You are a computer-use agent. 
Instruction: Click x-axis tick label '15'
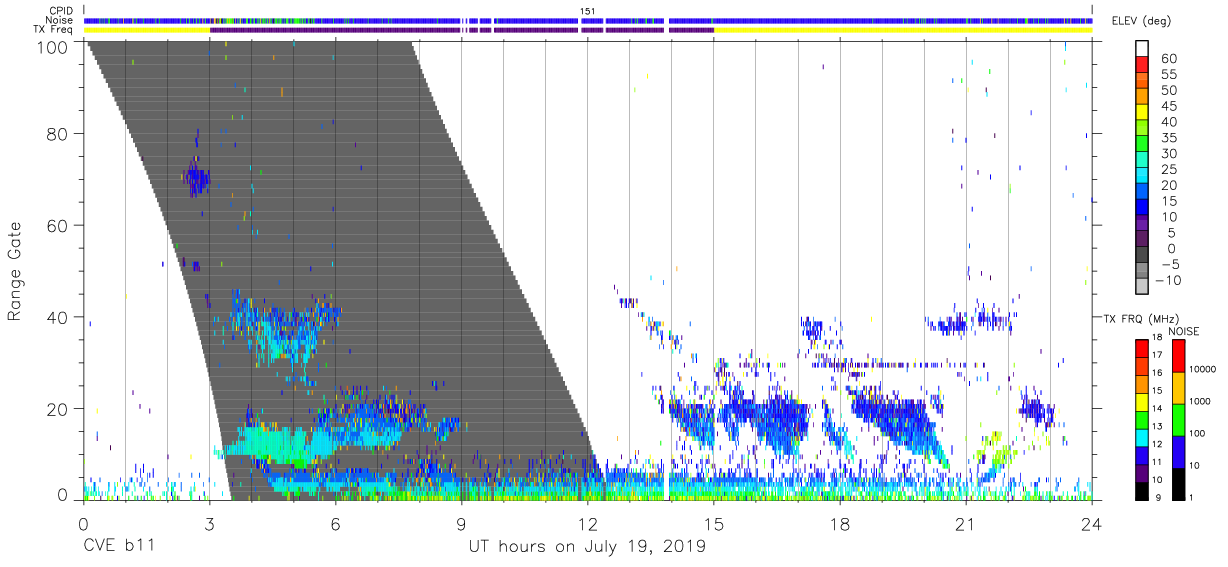[x=714, y=524]
